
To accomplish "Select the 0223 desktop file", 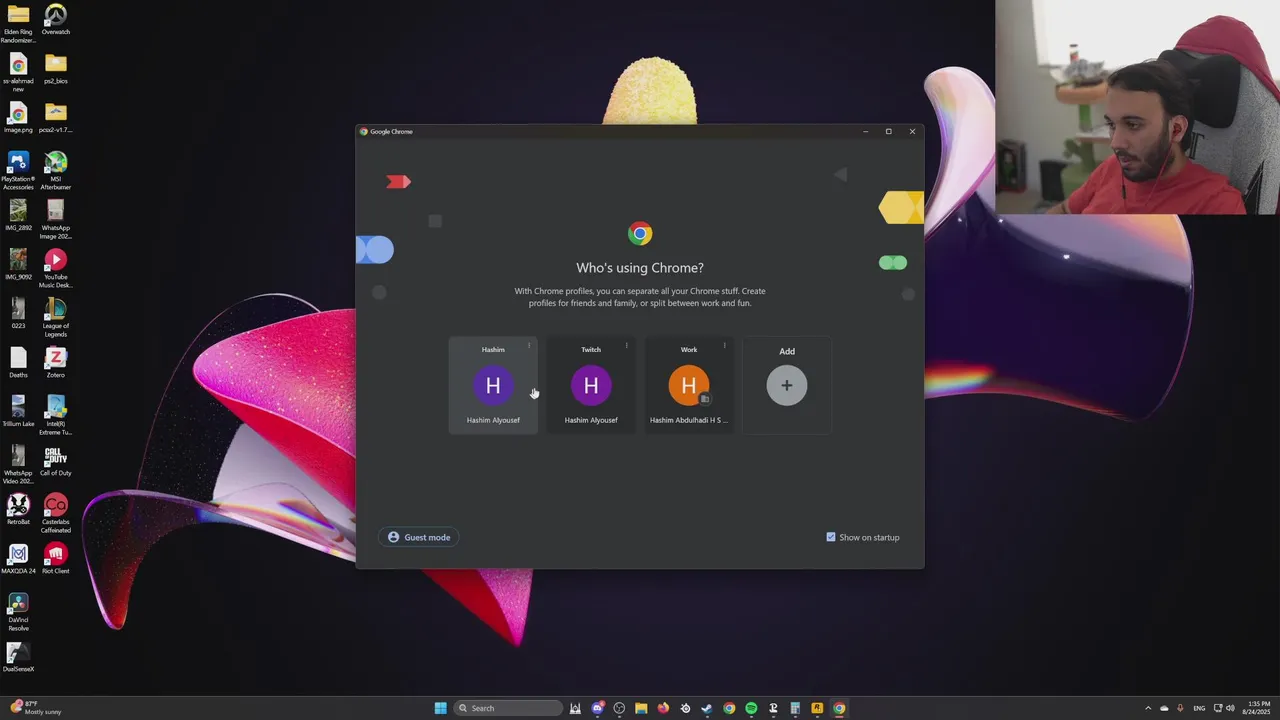I will (18, 314).
